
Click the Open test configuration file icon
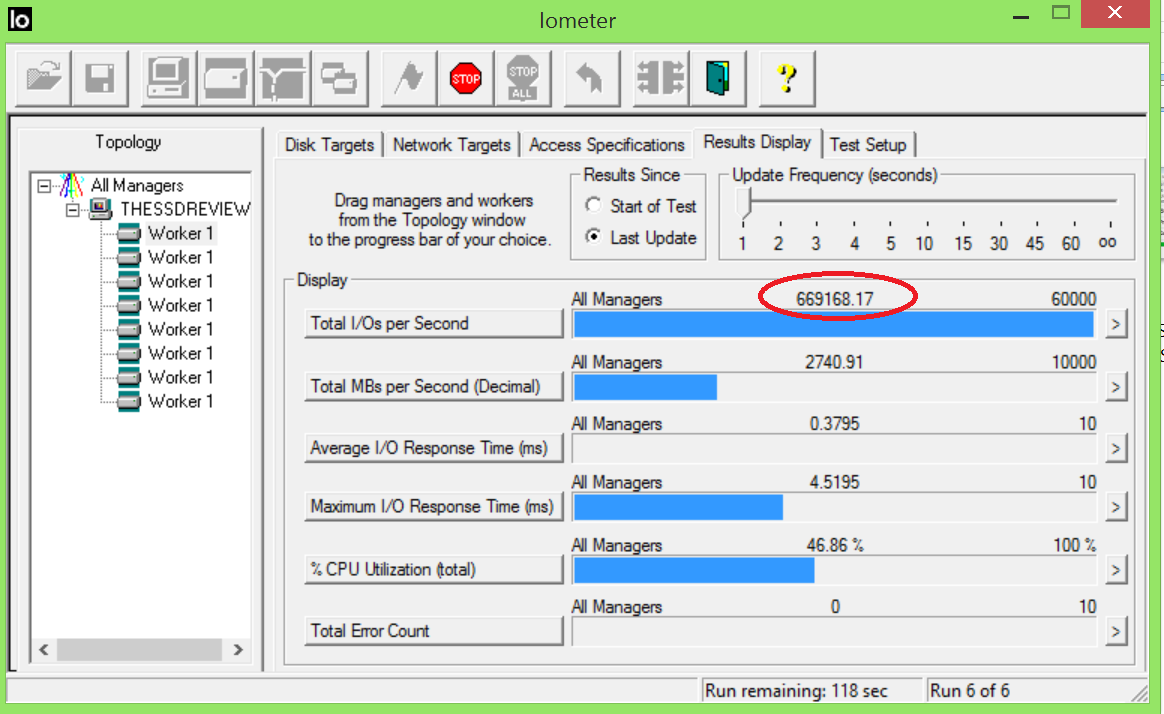tap(42, 77)
